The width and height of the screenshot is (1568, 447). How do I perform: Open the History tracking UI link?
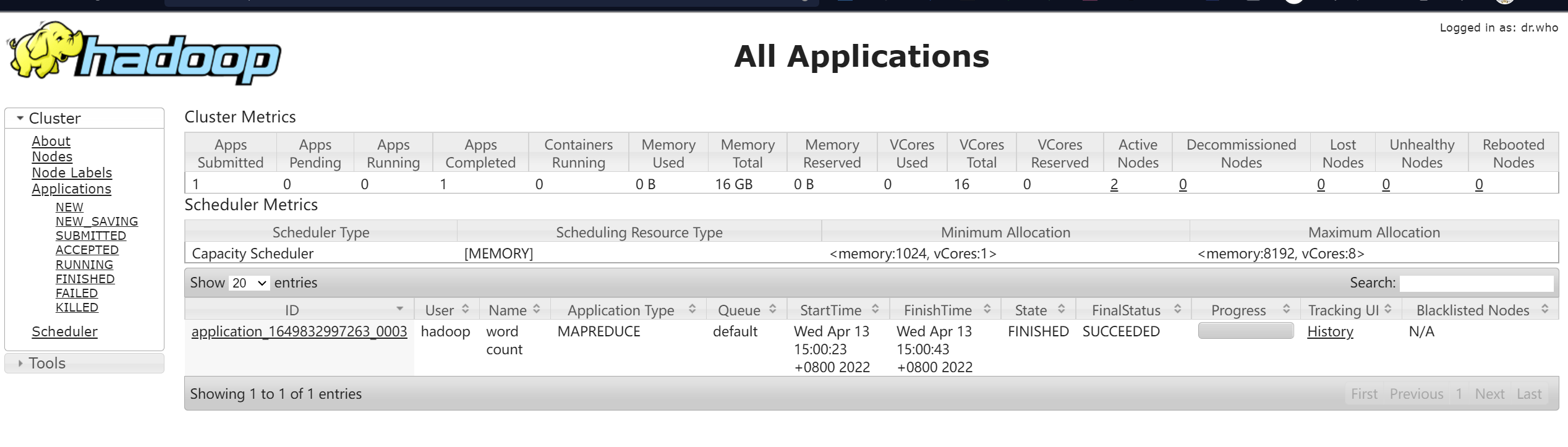click(1330, 332)
